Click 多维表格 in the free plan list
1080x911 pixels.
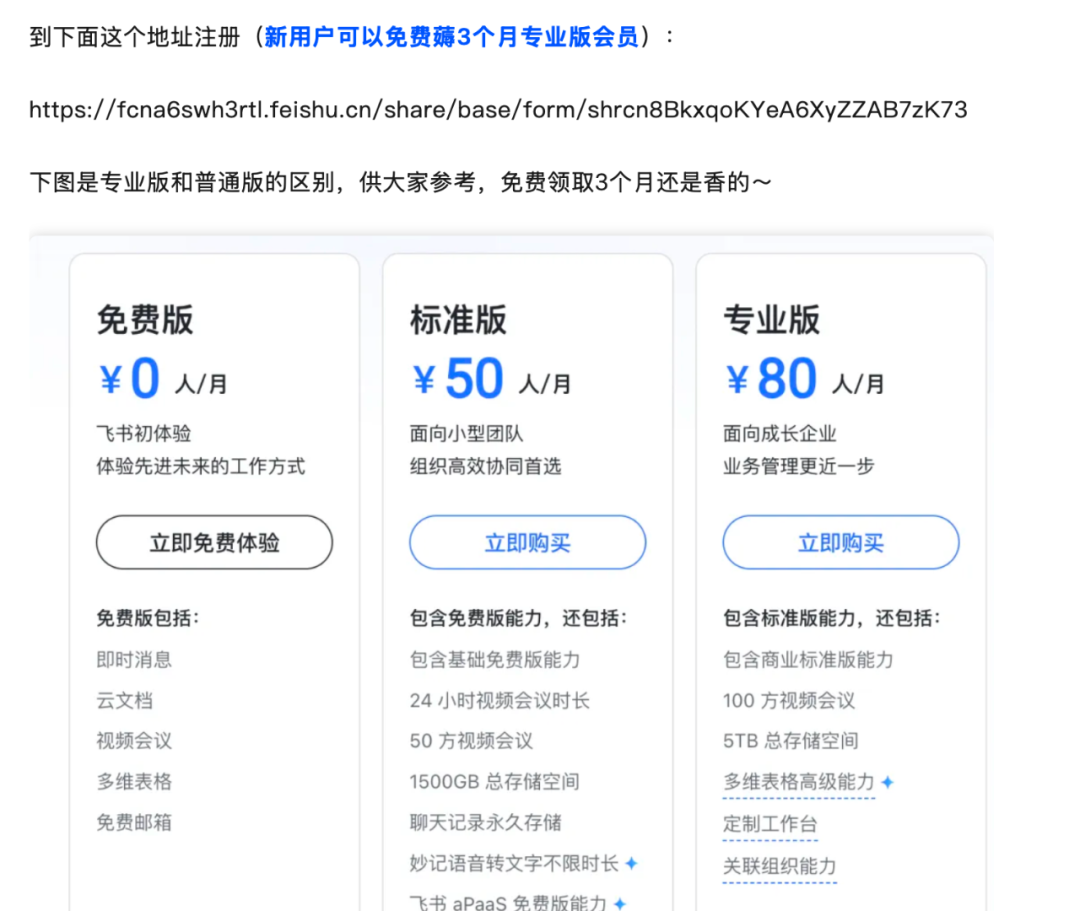[134, 782]
